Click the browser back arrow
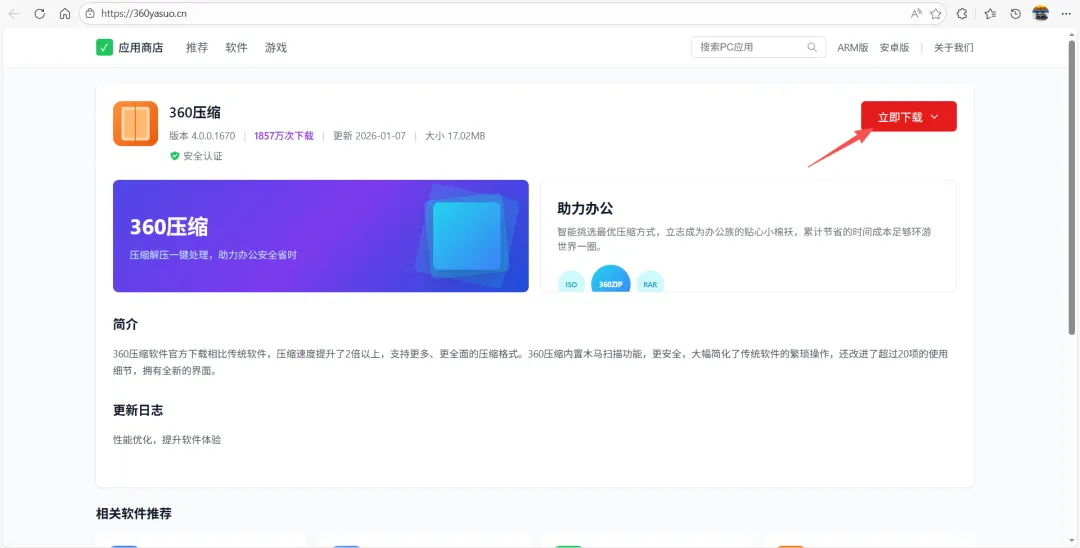The height and width of the screenshot is (548, 1080). tap(14, 14)
